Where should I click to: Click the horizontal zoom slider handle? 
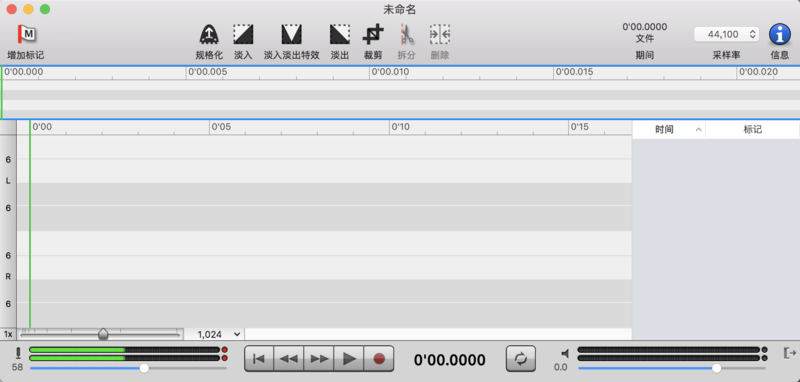104,334
